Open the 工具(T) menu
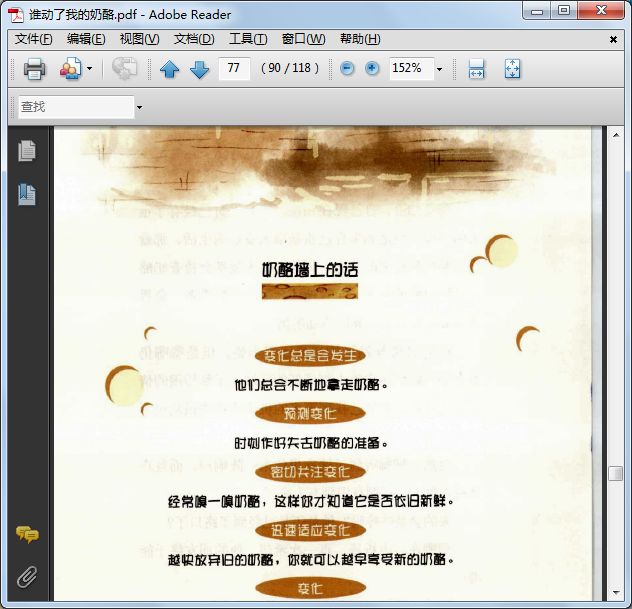This screenshot has width=632, height=609. coord(248,39)
